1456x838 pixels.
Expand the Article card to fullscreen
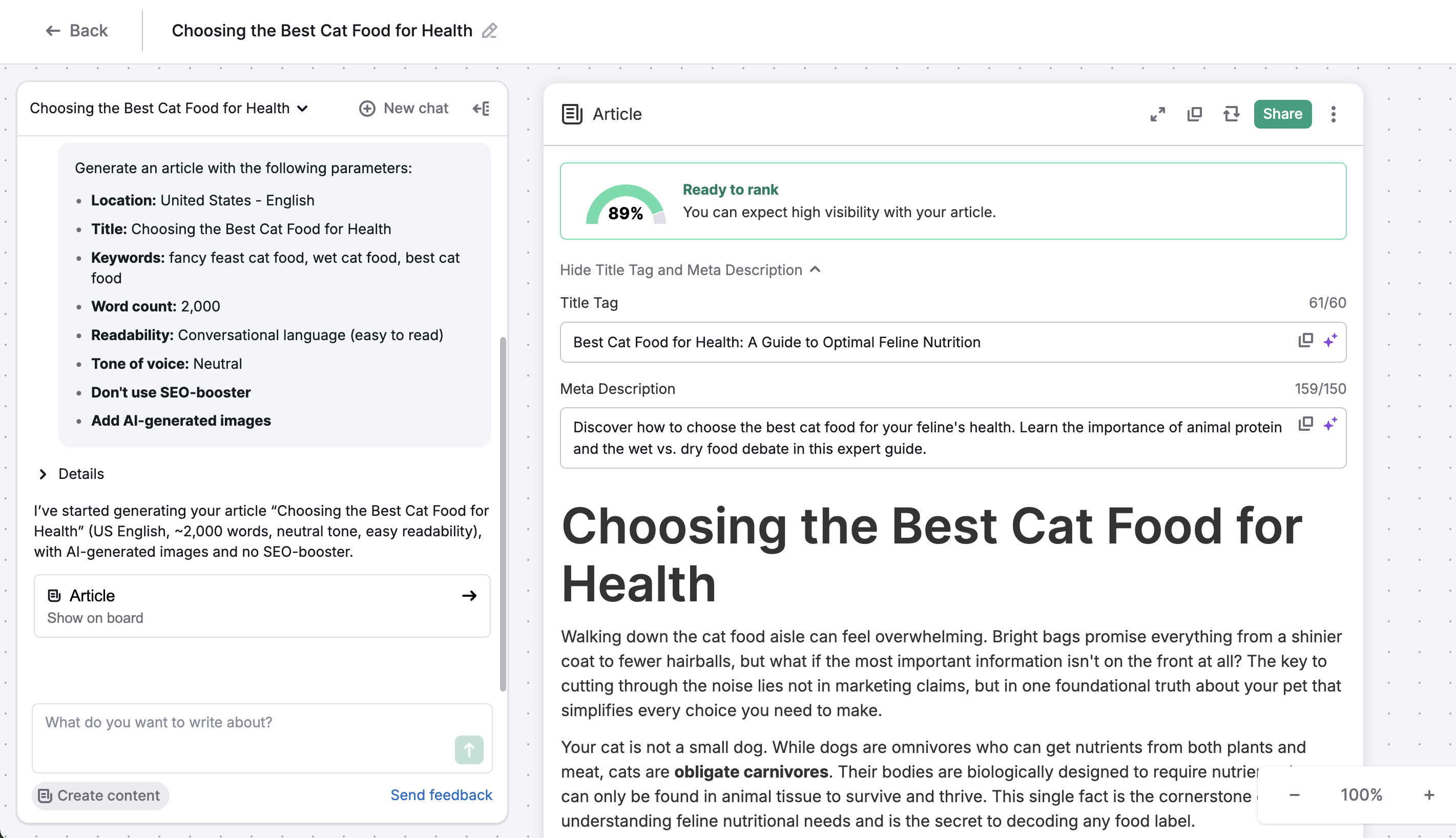[1157, 114]
